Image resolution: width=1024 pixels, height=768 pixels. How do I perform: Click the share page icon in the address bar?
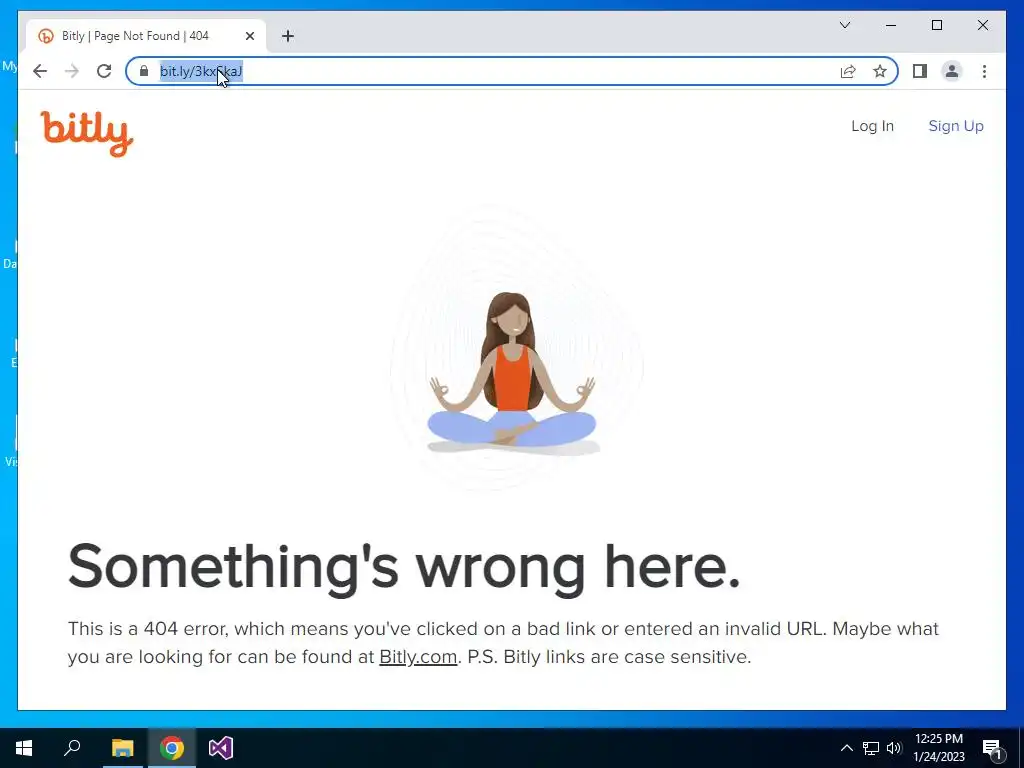click(848, 71)
